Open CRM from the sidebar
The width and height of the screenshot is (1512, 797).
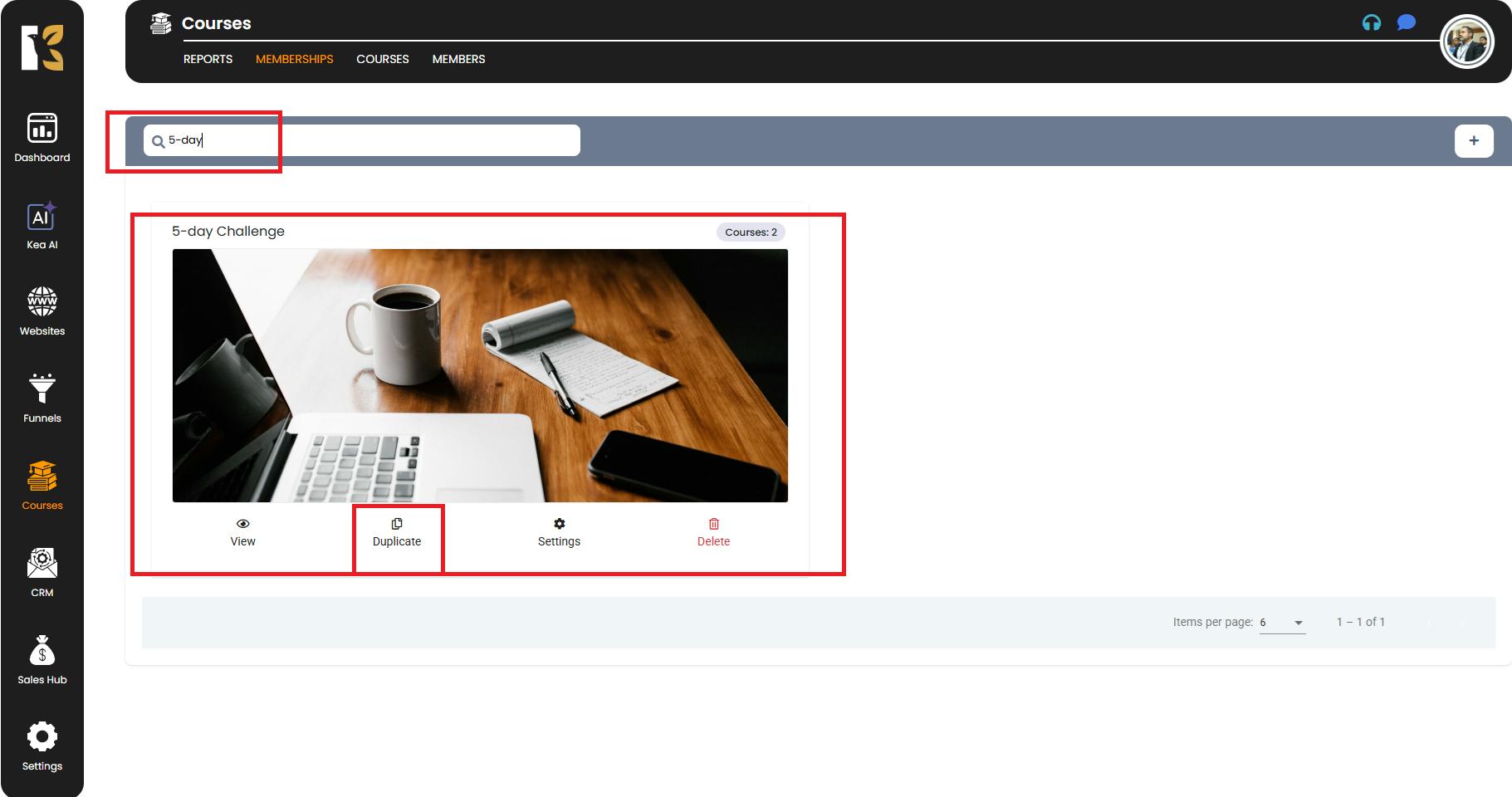tap(42, 573)
